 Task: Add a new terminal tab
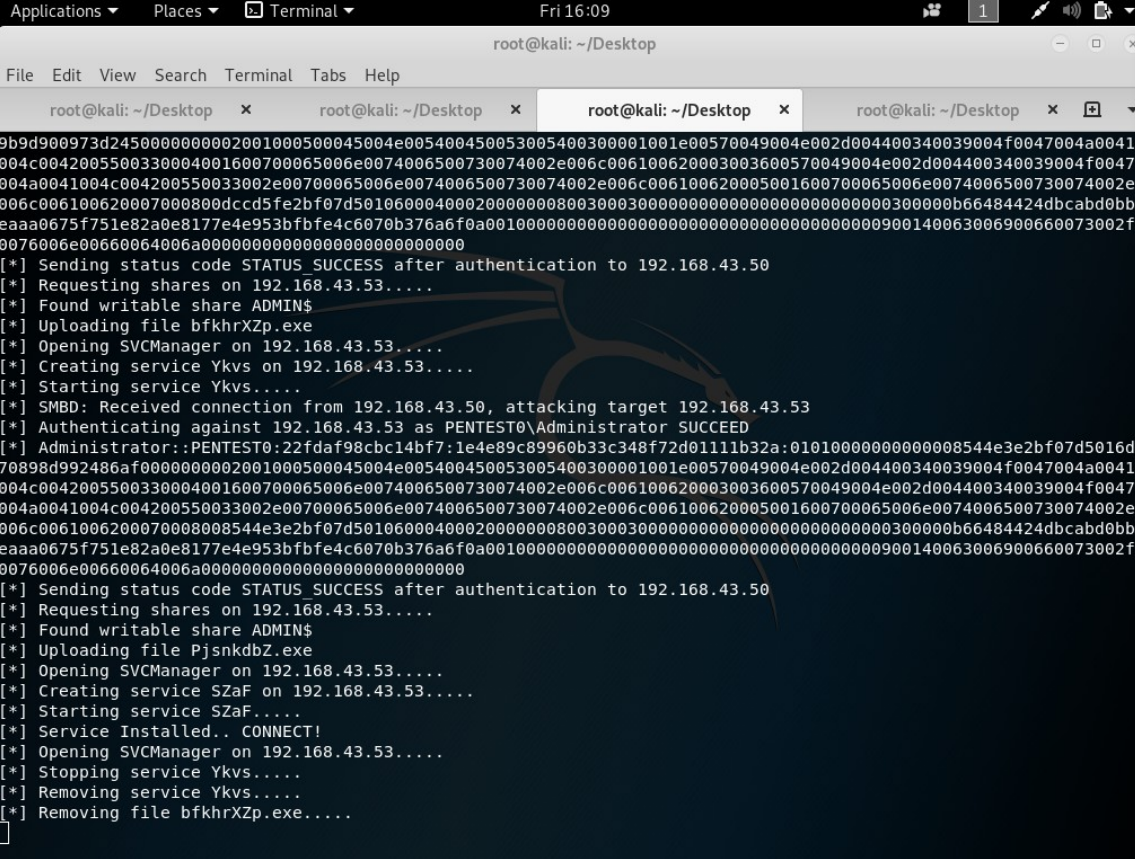(x=1092, y=109)
